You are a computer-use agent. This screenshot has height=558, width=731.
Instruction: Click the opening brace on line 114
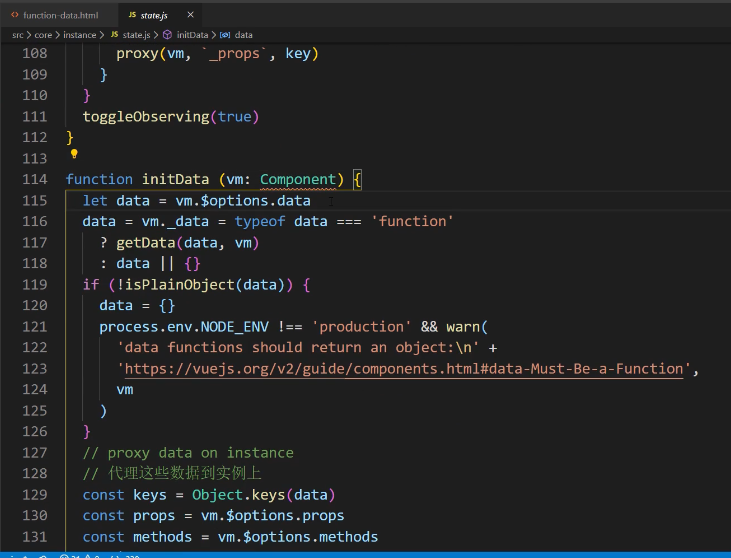click(x=357, y=179)
